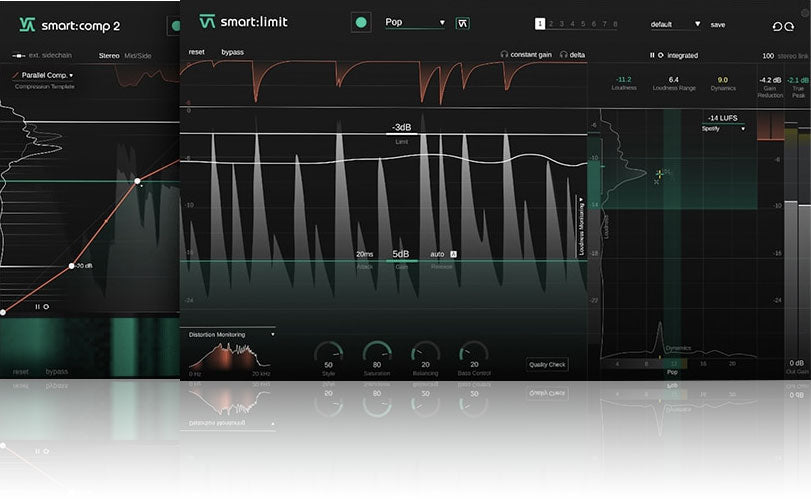The width and height of the screenshot is (811, 500).
Task: Click the pause icon in smart:comp 2
Action: pos(37,307)
